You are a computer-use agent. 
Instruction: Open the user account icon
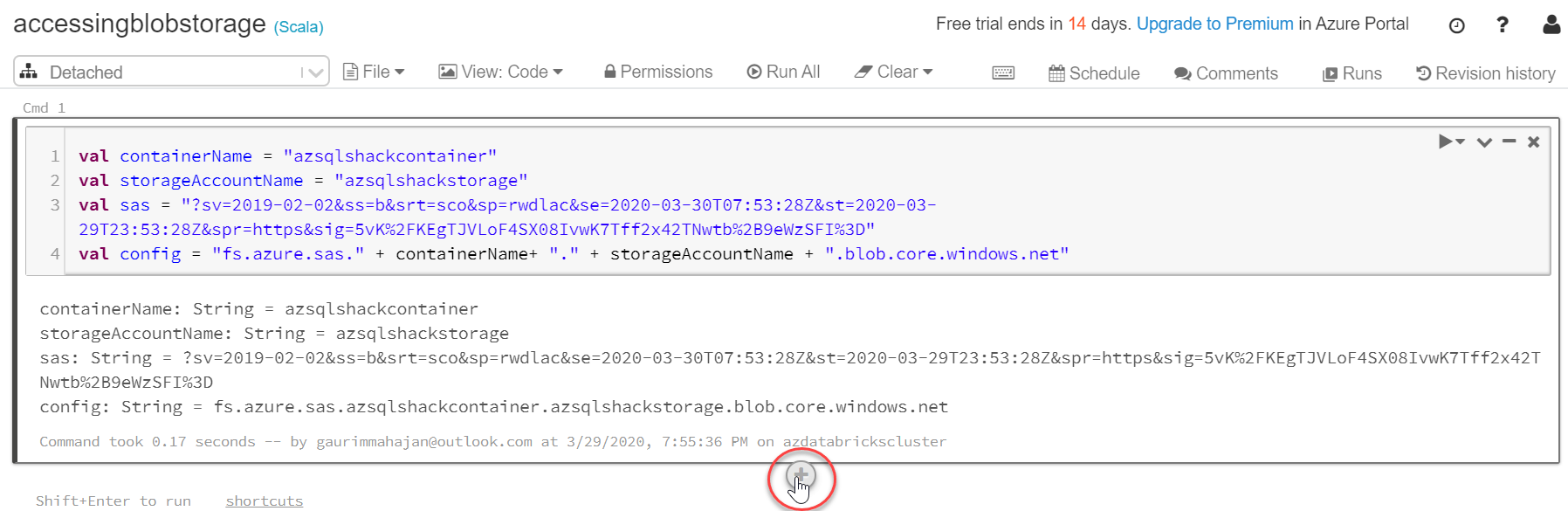coord(1551,24)
